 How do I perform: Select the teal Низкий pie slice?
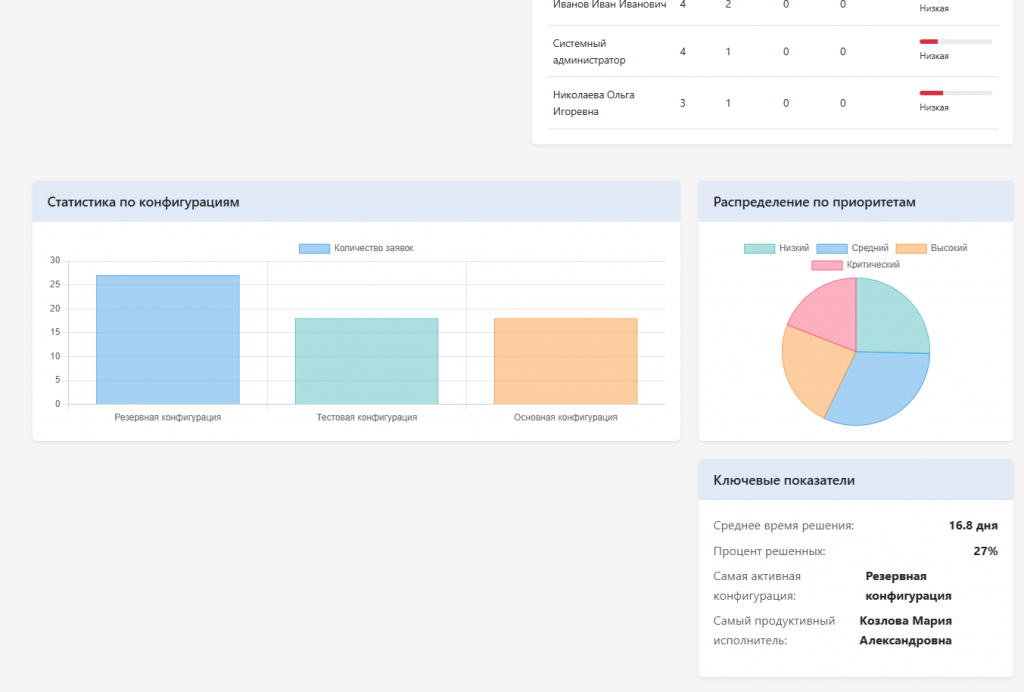pyautogui.click(x=888, y=320)
